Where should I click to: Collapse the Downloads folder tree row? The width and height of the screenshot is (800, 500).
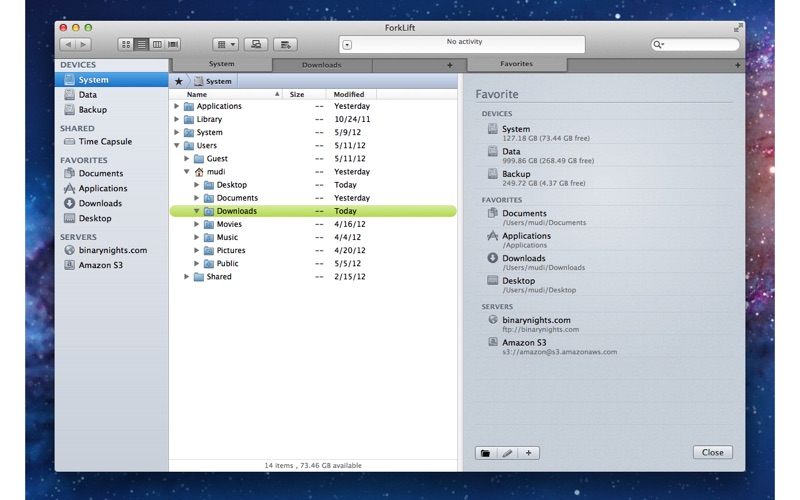(x=197, y=211)
